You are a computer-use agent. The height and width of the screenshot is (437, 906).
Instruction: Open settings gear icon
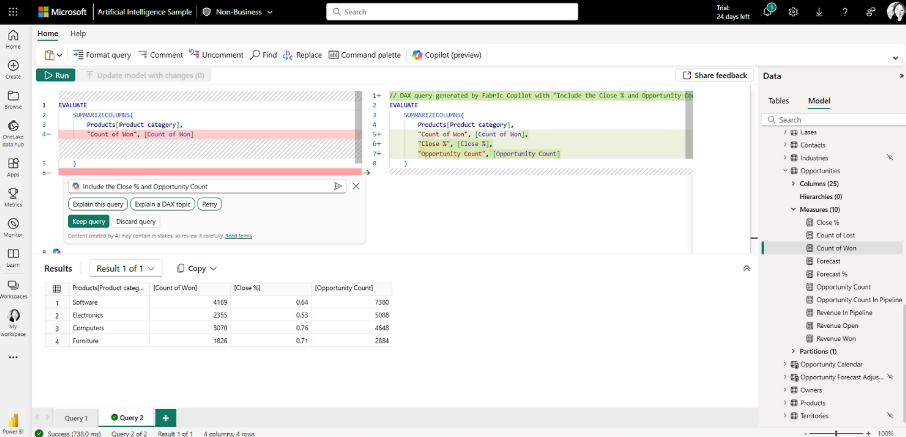coord(793,12)
